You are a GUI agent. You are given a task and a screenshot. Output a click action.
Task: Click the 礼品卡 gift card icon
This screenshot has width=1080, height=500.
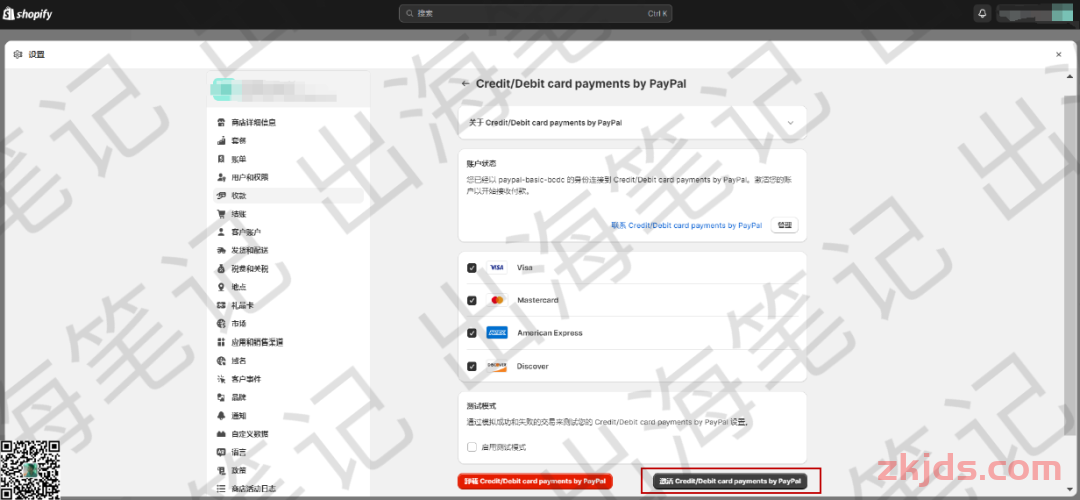221,305
